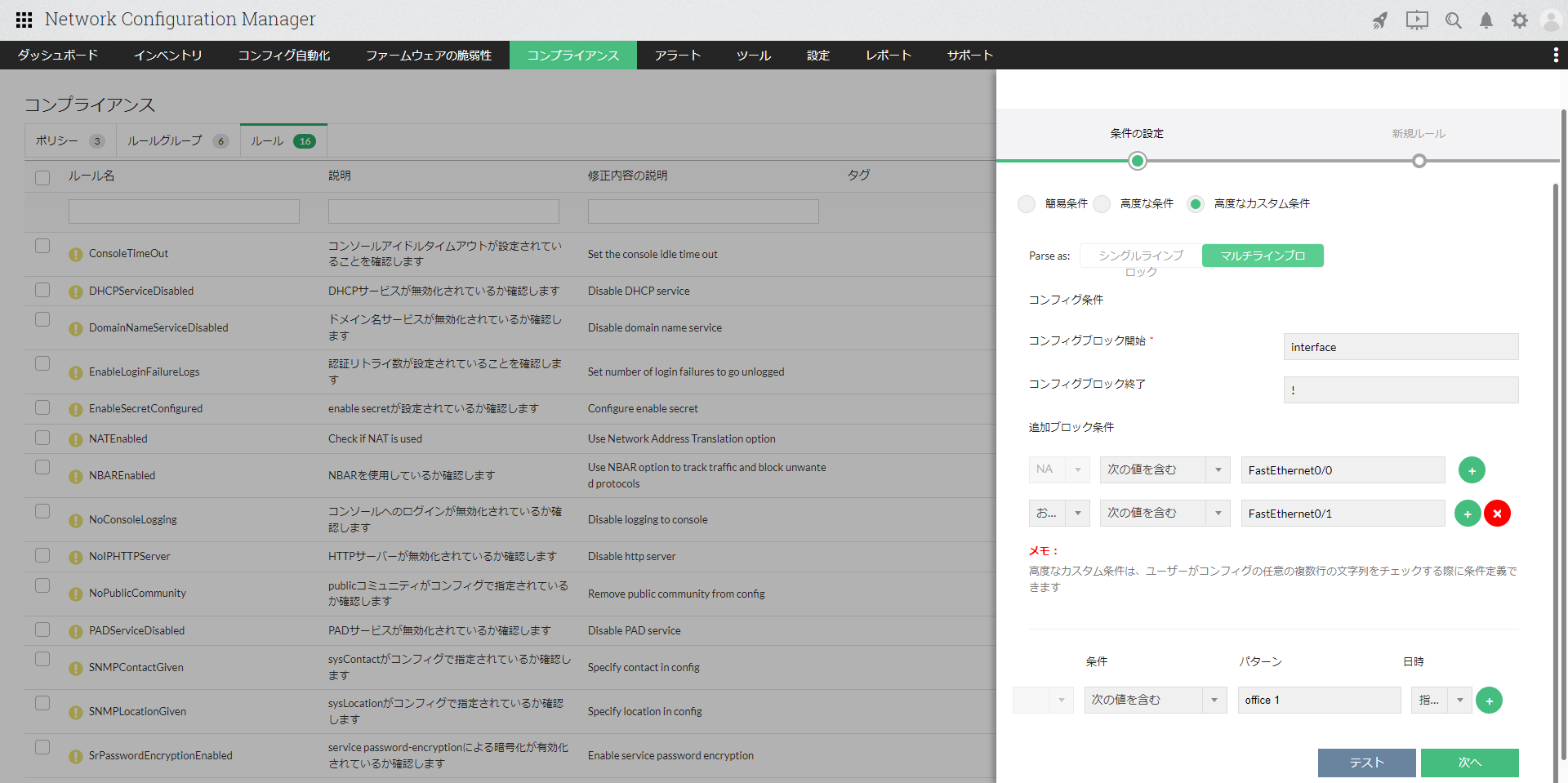Click the 新規ルール step marker on progress bar
Image resolution: width=1568 pixels, height=783 pixels.
tap(1419, 161)
